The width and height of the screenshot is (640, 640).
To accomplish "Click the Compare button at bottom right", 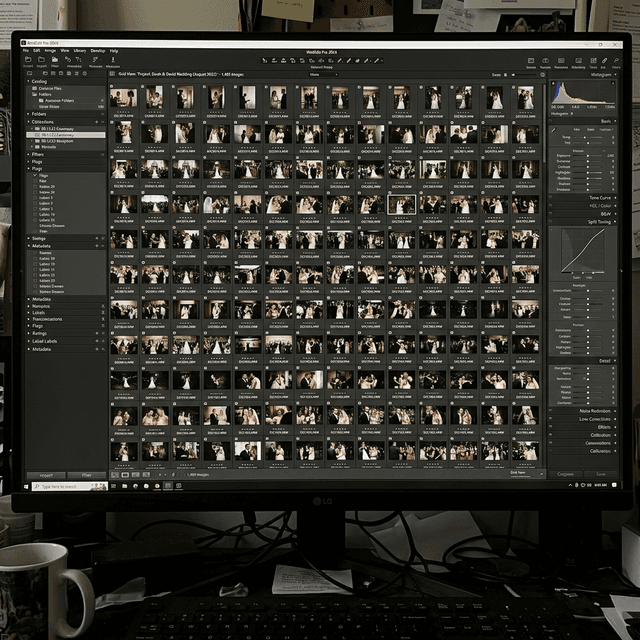I will click(565, 474).
